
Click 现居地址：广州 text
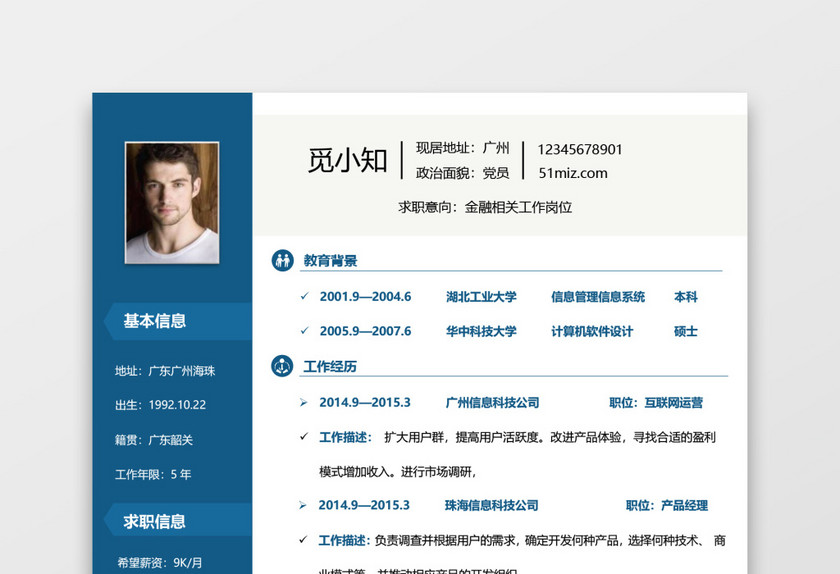coord(462,148)
